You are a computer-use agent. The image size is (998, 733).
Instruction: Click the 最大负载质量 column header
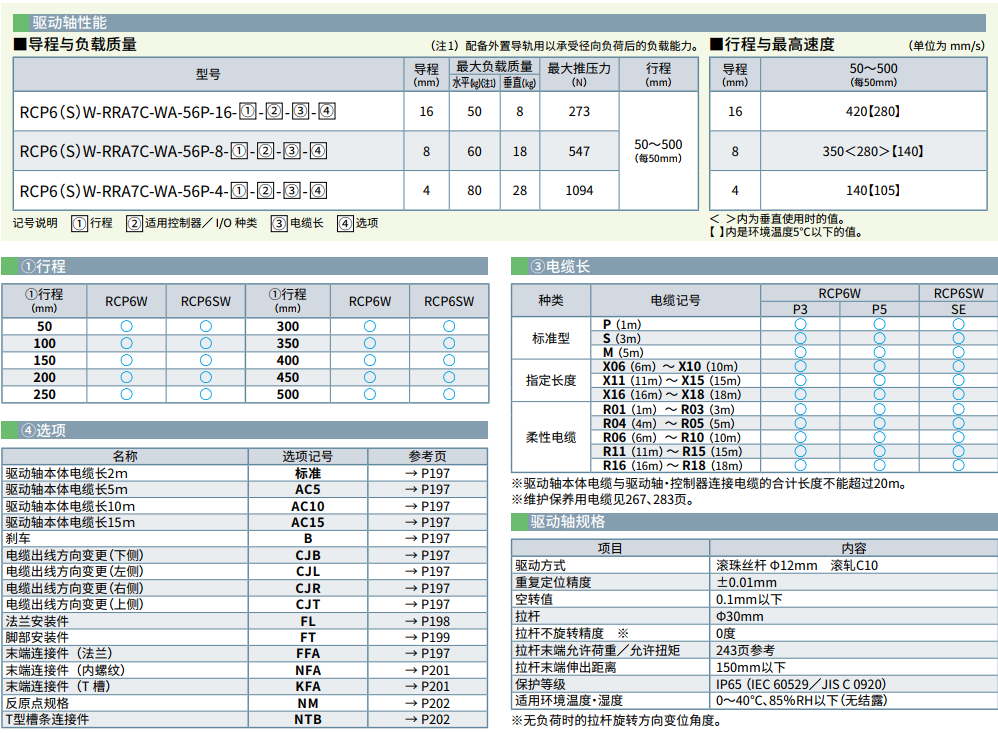495,66
